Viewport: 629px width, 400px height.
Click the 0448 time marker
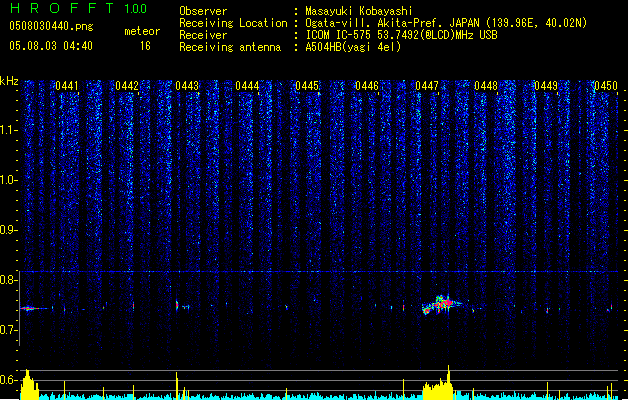pyautogui.click(x=486, y=86)
